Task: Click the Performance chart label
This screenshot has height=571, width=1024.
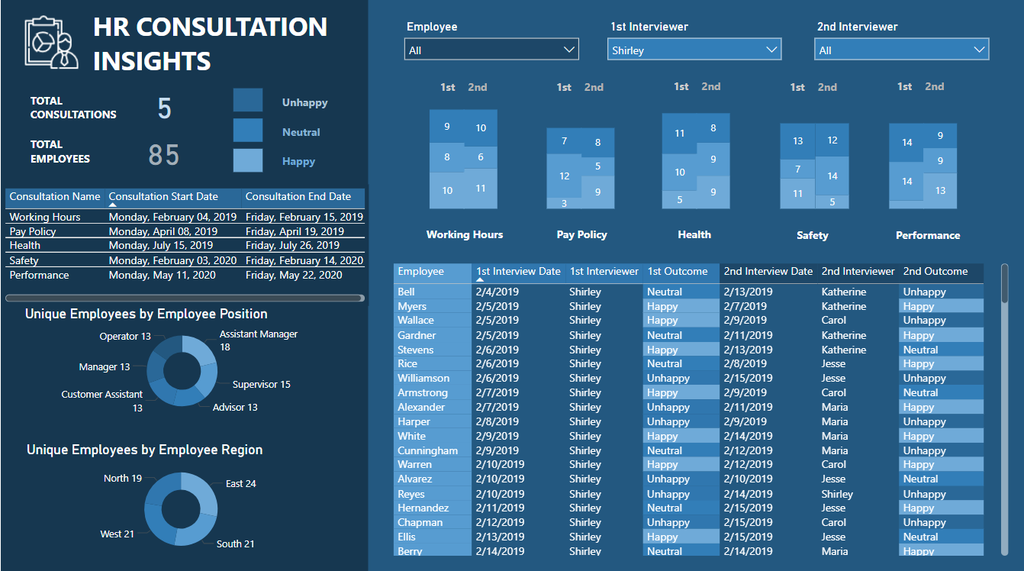Action: coord(927,235)
